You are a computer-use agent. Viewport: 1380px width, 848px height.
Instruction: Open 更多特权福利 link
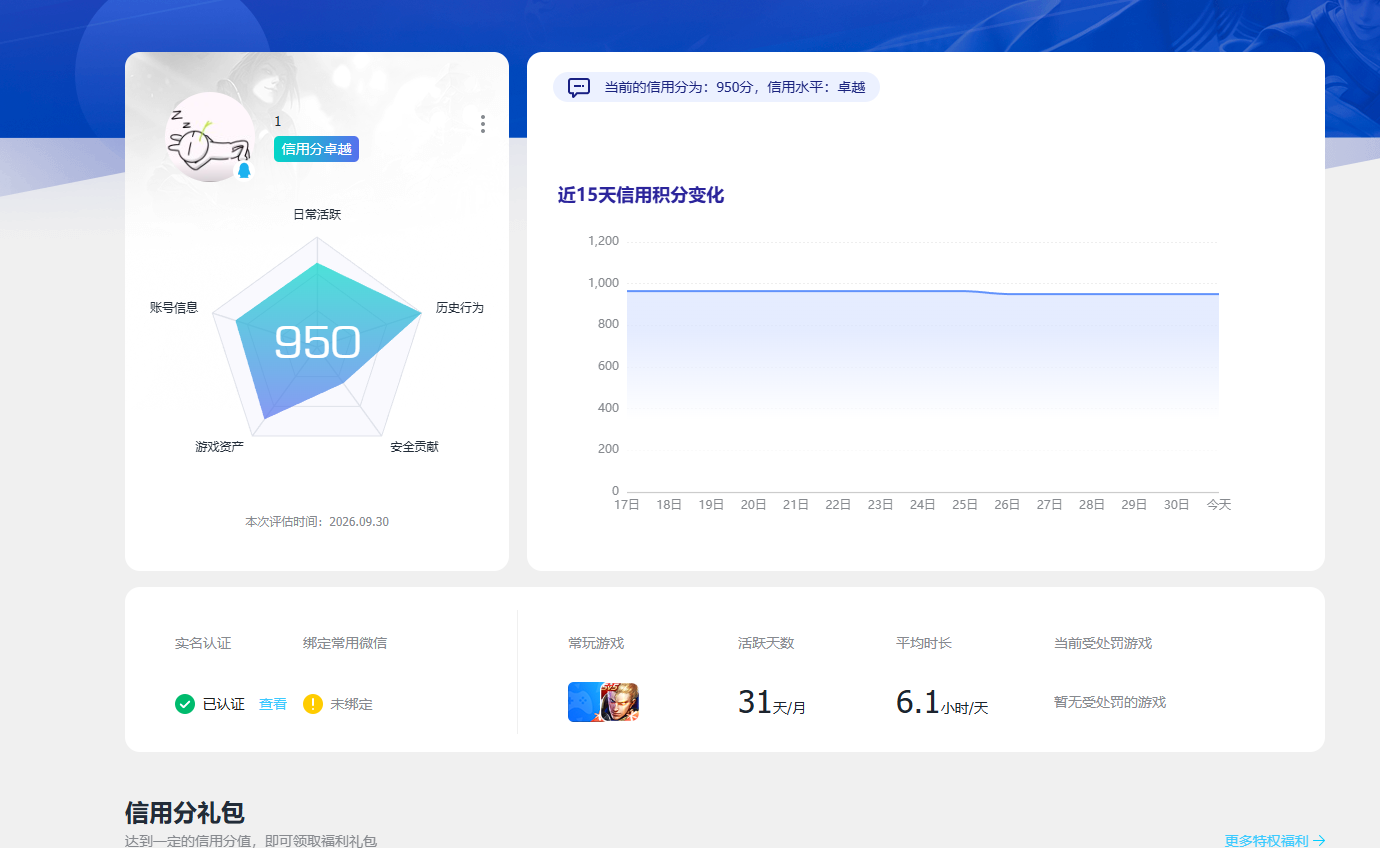click(x=1275, y=841)
